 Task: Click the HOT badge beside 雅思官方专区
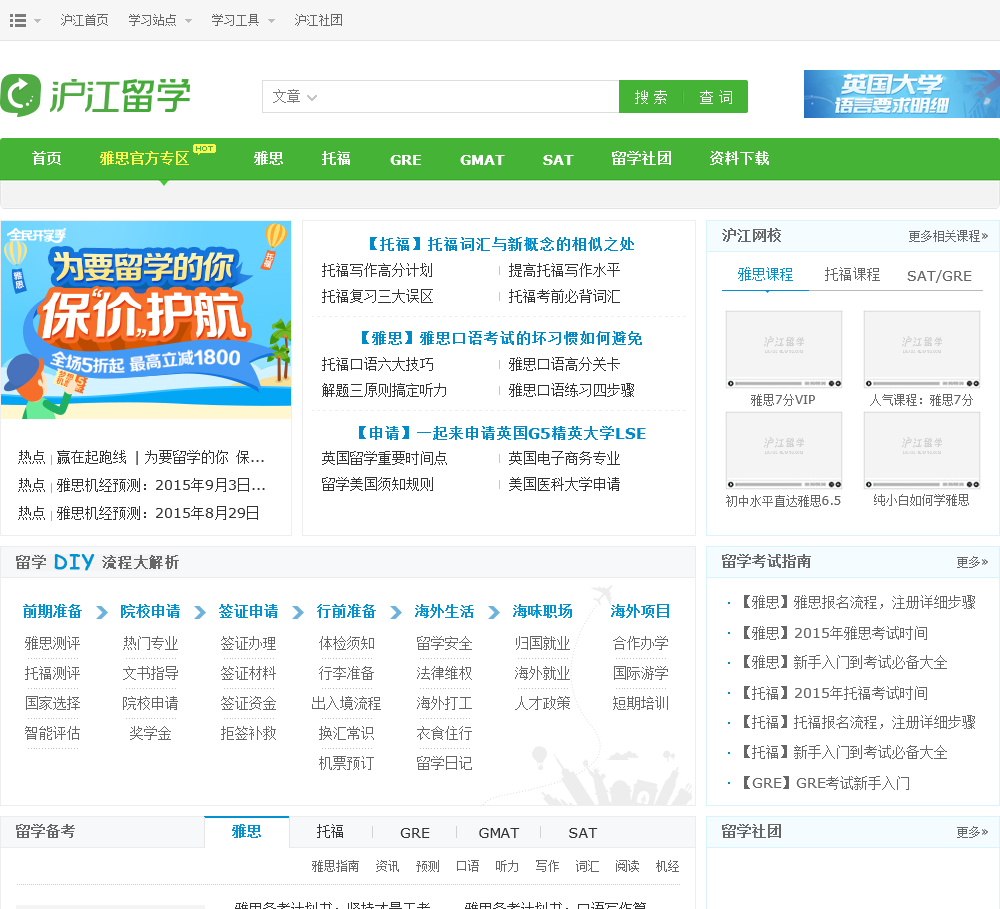tap(204, 149)
